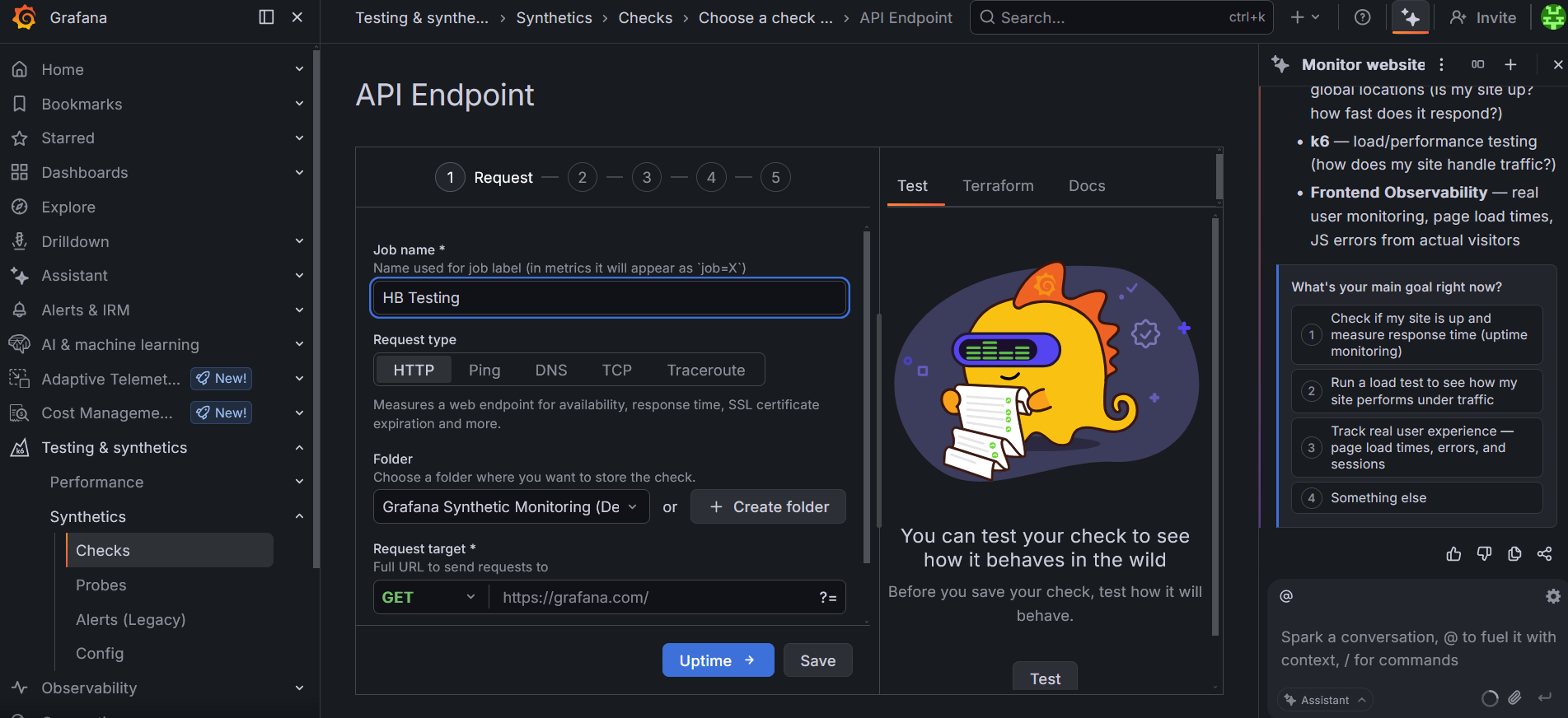Insert context with the @ icon
The image size is (1568, 718).
pyautogui.click(x=1286, y=596)
